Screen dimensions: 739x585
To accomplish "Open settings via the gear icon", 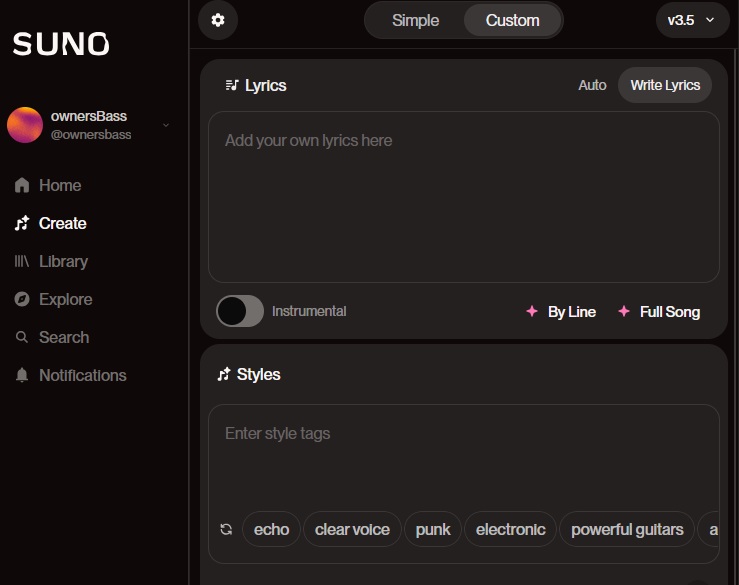I will click(218, 20).
